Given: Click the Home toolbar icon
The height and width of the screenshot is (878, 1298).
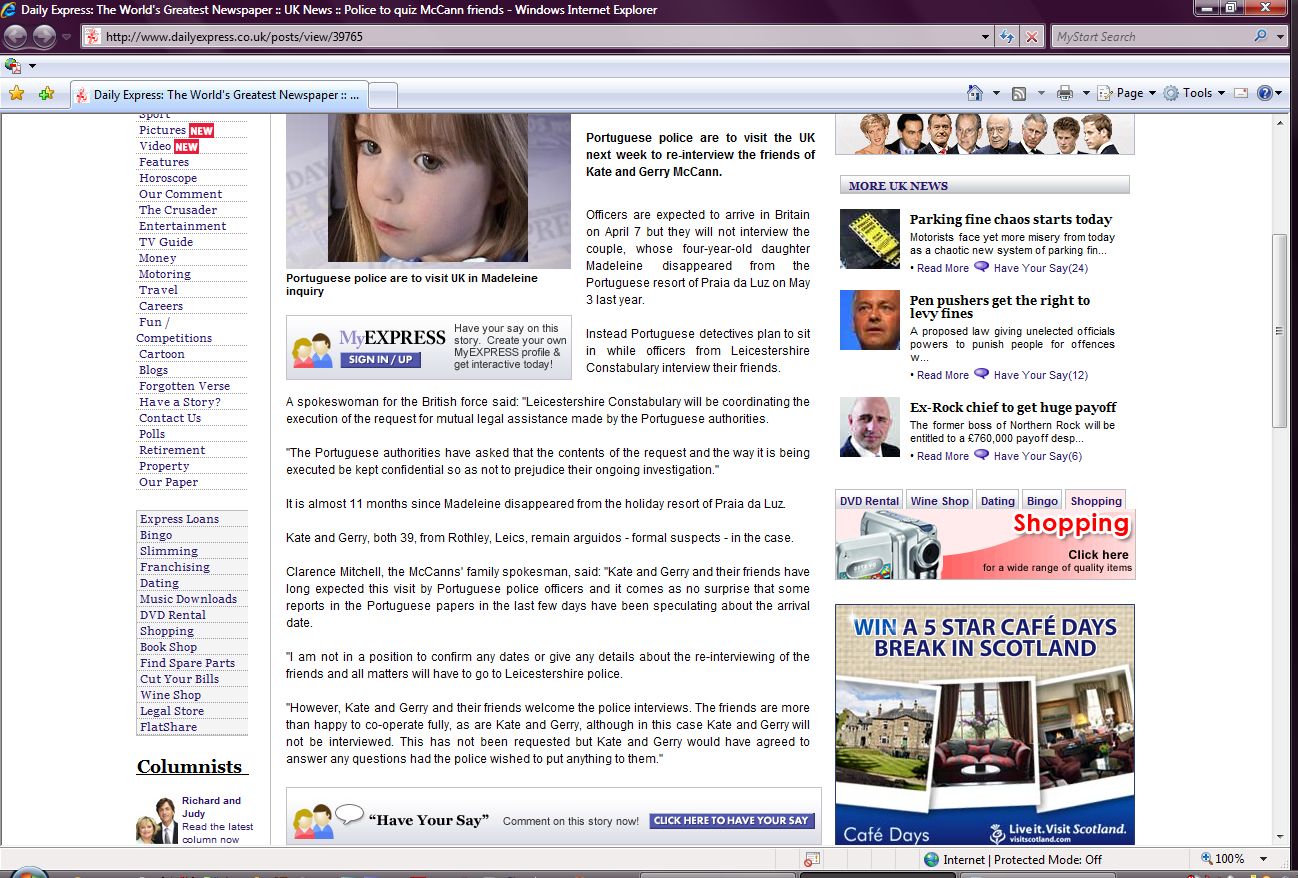Looking at the screenshot, I should [975, 93].
